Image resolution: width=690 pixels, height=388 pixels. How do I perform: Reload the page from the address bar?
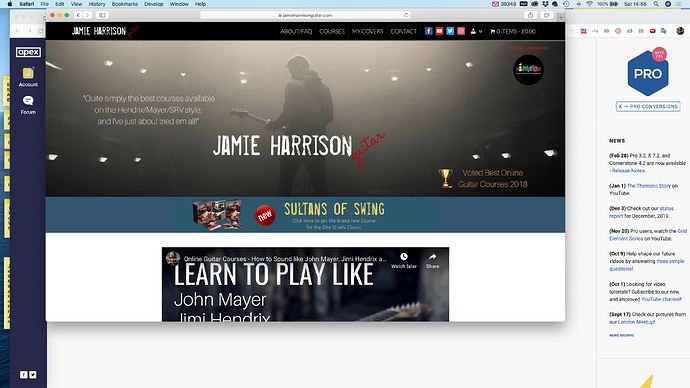pos(406,15)
